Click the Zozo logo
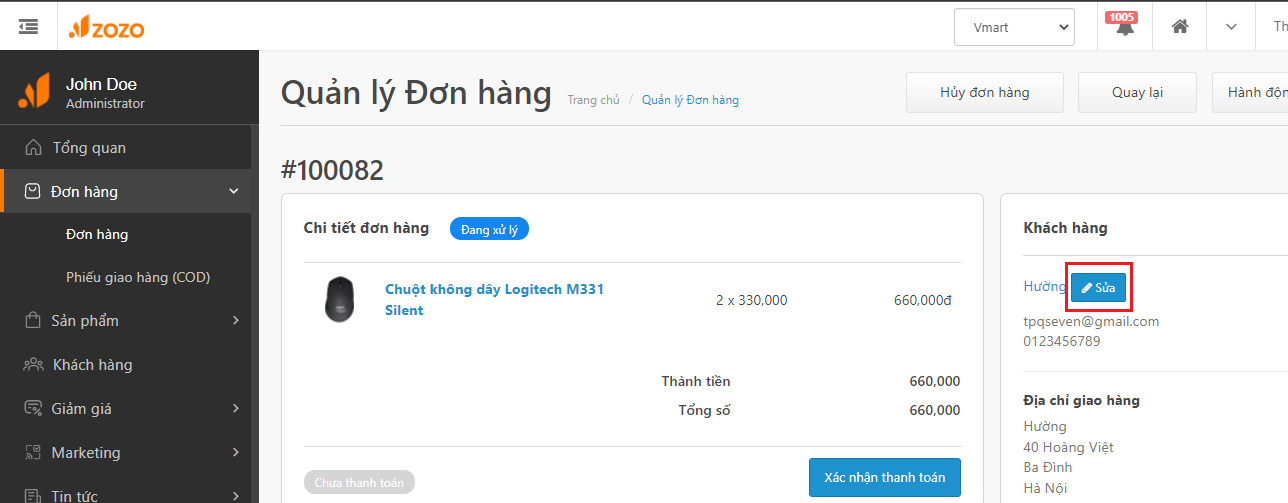The image size is (1288, 503). (x=107, y=28)
